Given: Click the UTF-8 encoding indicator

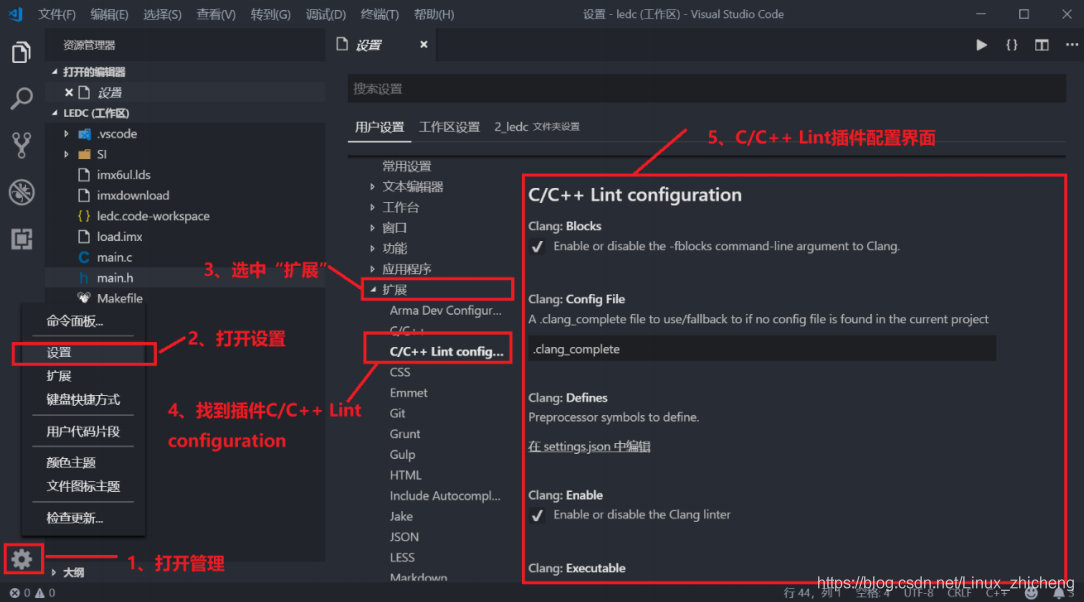Looking at the screenshot, I should coord(918,593).
